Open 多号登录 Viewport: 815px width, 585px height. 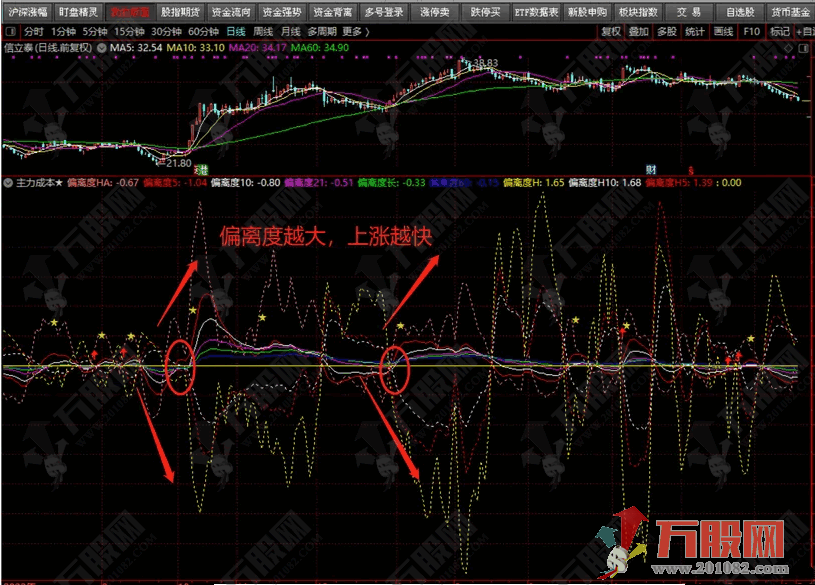pos(384,11)
